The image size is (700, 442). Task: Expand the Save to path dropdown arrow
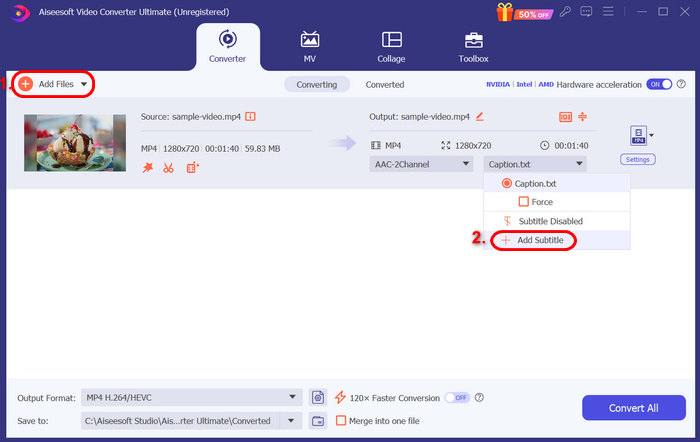(x=291, y=421)
